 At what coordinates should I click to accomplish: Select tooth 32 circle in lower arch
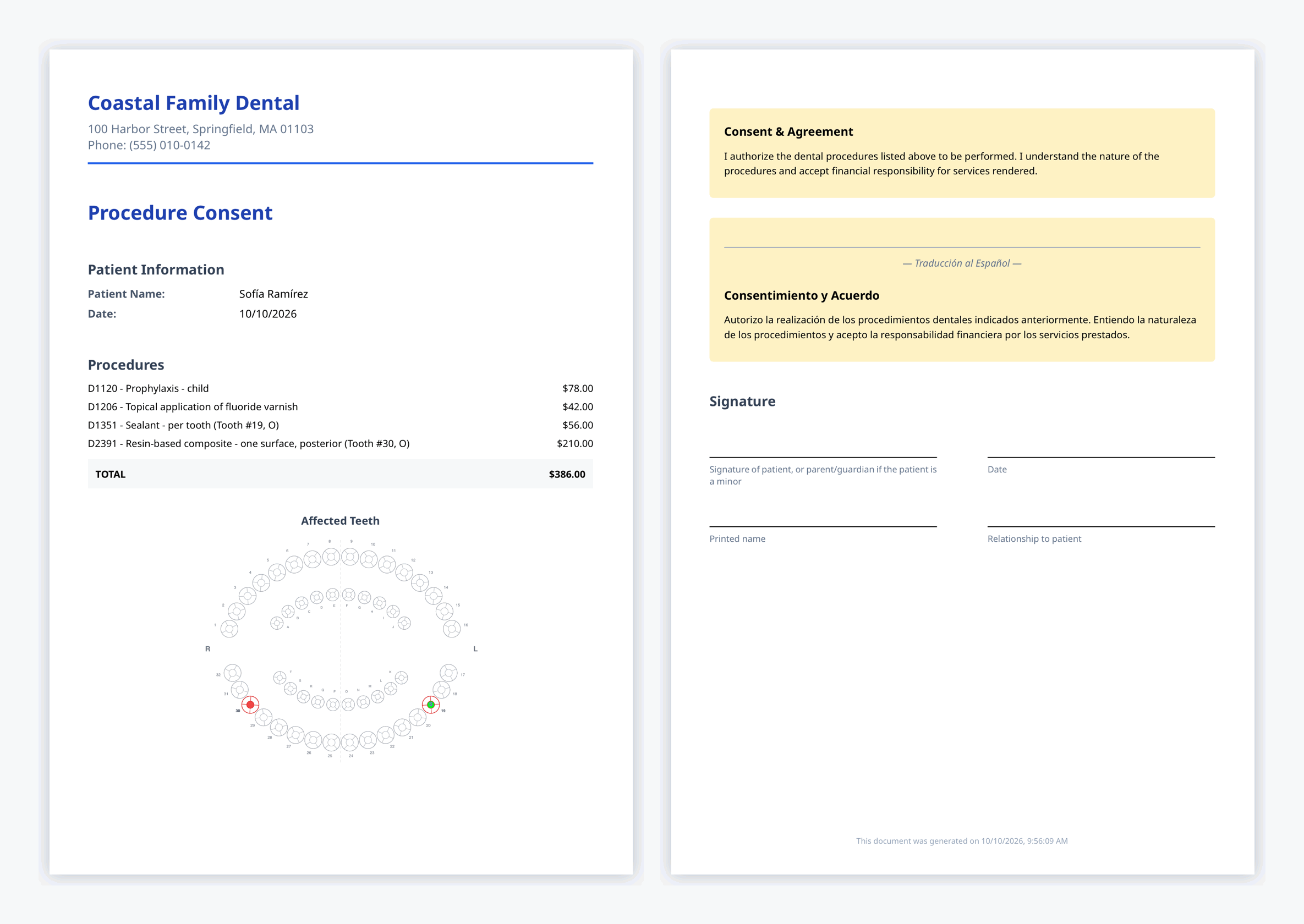(232, 673)
